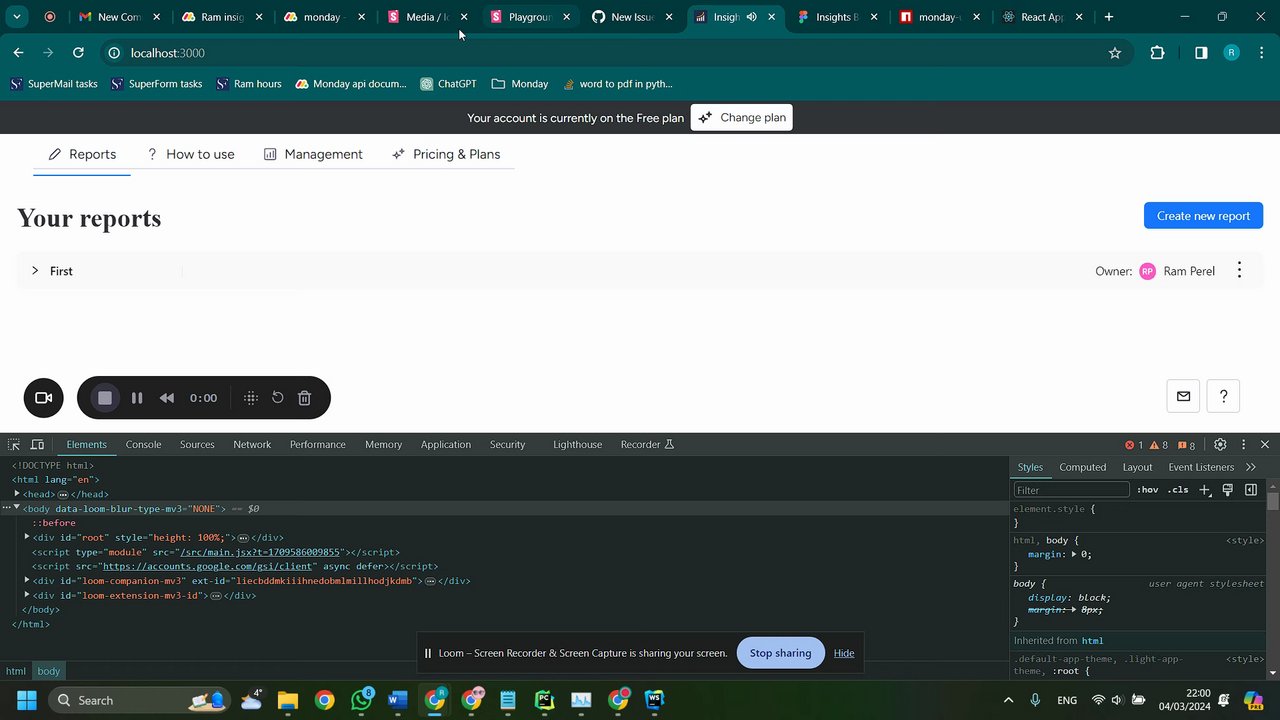The height and width of the screenshot is (720, 1280).
Task: Open the DevTools Application tab
Action: 446,445
